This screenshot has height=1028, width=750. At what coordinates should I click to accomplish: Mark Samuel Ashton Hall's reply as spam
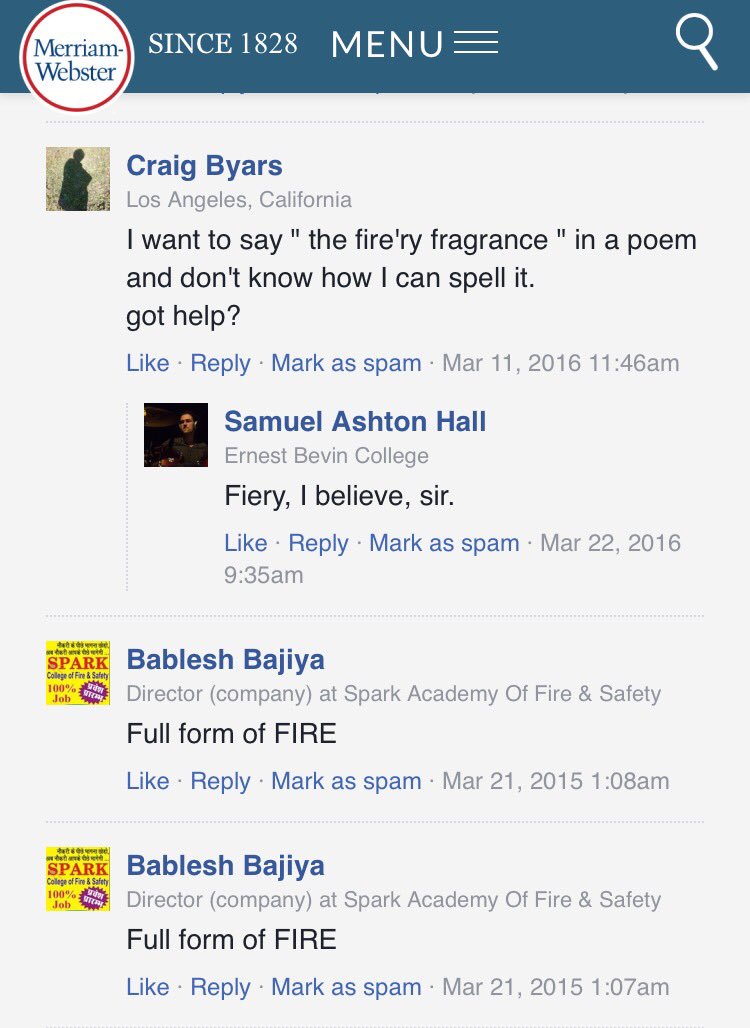[x=444, y=544]
